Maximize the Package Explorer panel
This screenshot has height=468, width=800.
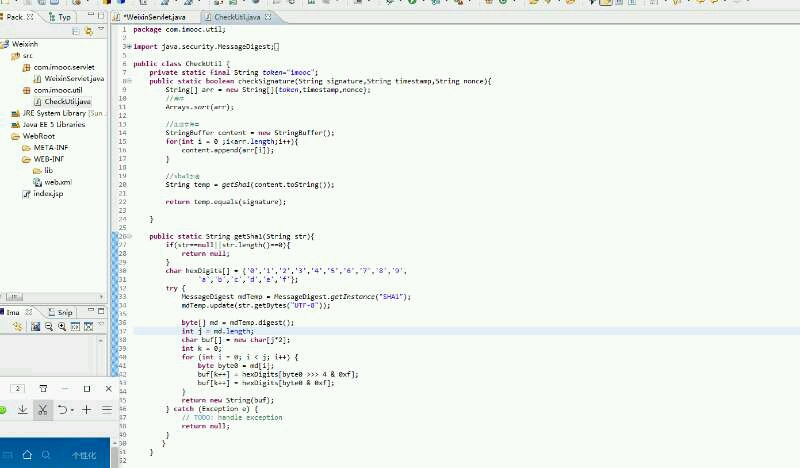click(x=101, y=15)
